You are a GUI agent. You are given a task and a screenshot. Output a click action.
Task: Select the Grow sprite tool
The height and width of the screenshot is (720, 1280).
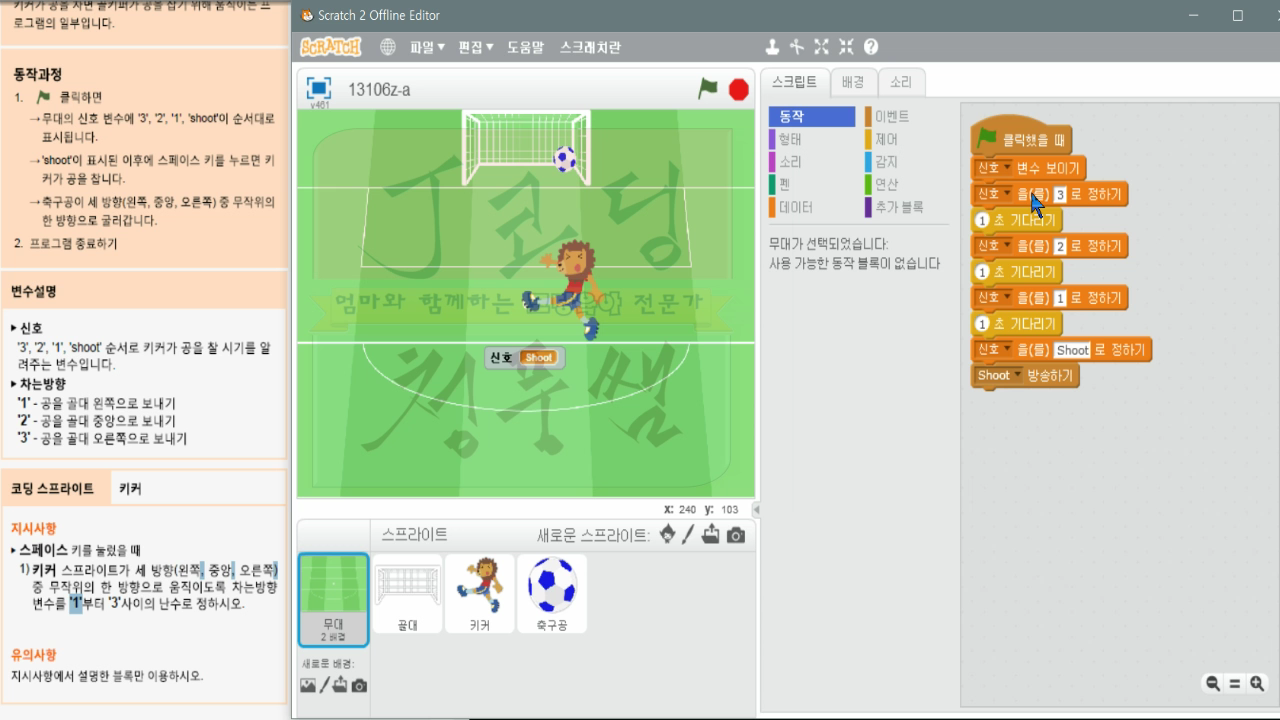tap(822, 47)
